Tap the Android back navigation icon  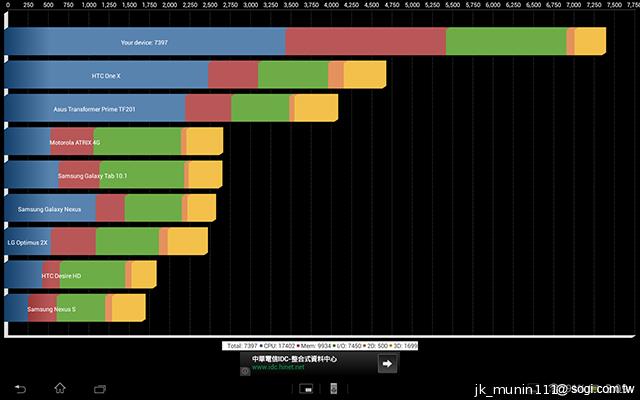tap(17, 387)
